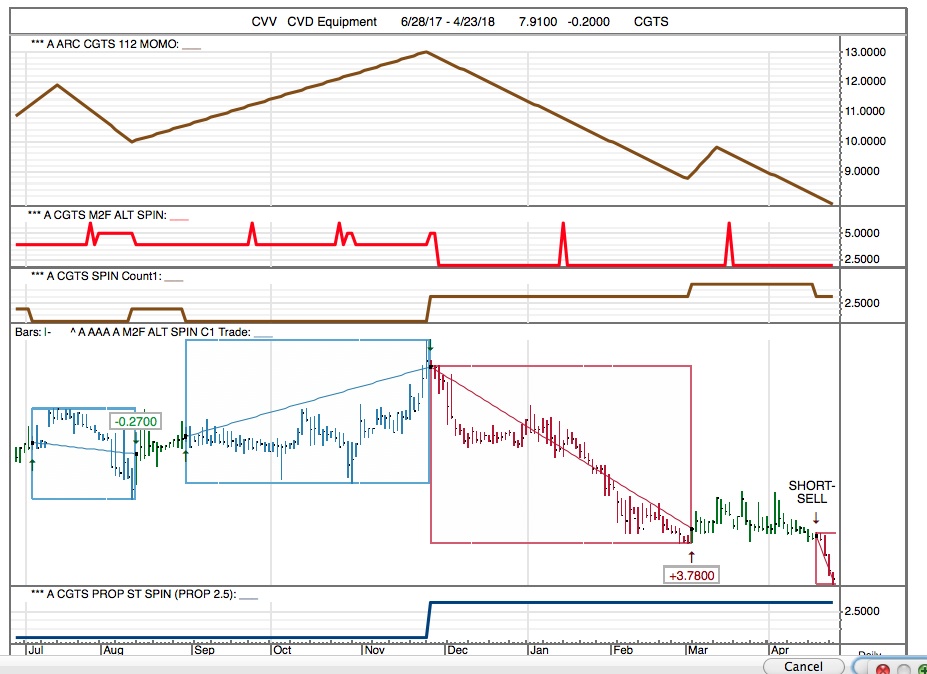Click the grey minimize button near Cancel

[902, 669]
